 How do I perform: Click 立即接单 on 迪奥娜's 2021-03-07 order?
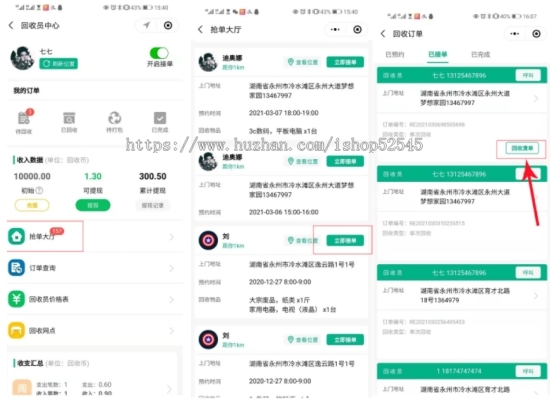(345, 62)
